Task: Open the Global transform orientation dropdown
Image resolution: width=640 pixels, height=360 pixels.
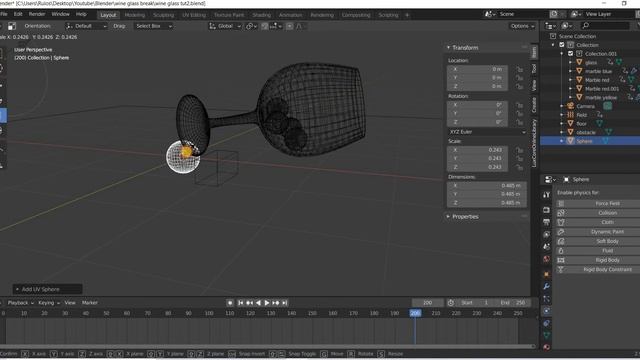Action: pyautogui.click(x=225, y=26)
